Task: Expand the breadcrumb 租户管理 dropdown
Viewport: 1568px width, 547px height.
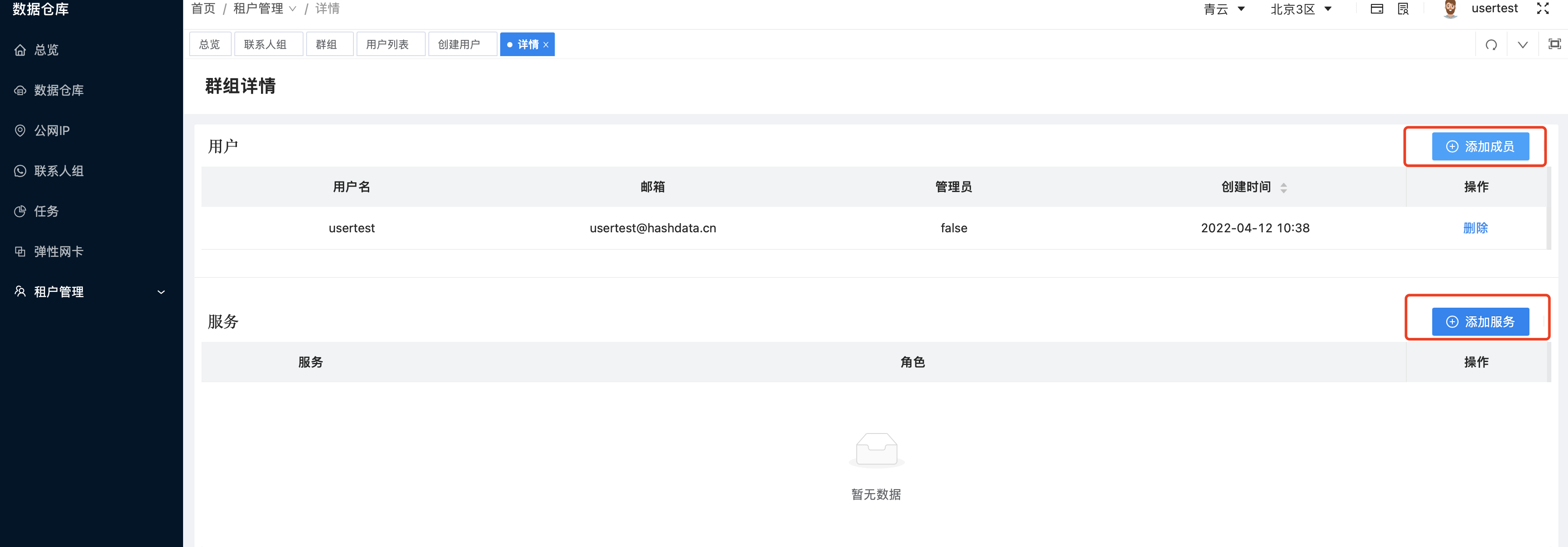Action: click(x=293, y=9)
